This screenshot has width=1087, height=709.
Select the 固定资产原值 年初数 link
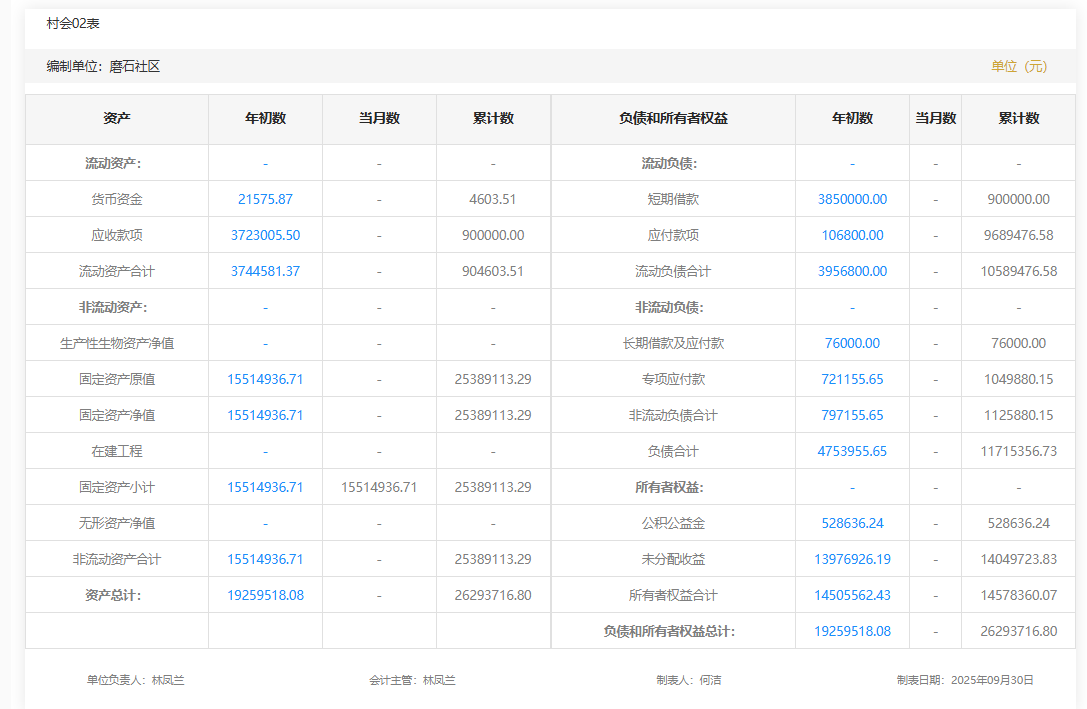coord(265,379)
